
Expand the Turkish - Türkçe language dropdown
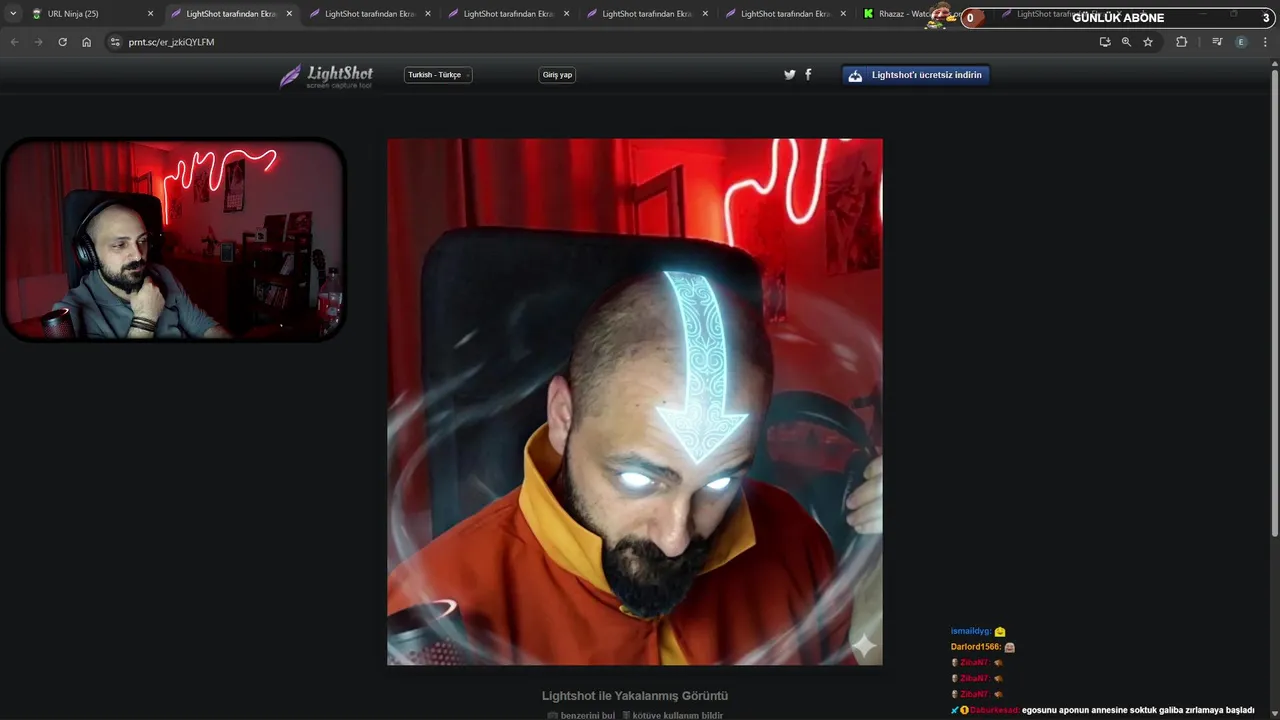(438, 75)
